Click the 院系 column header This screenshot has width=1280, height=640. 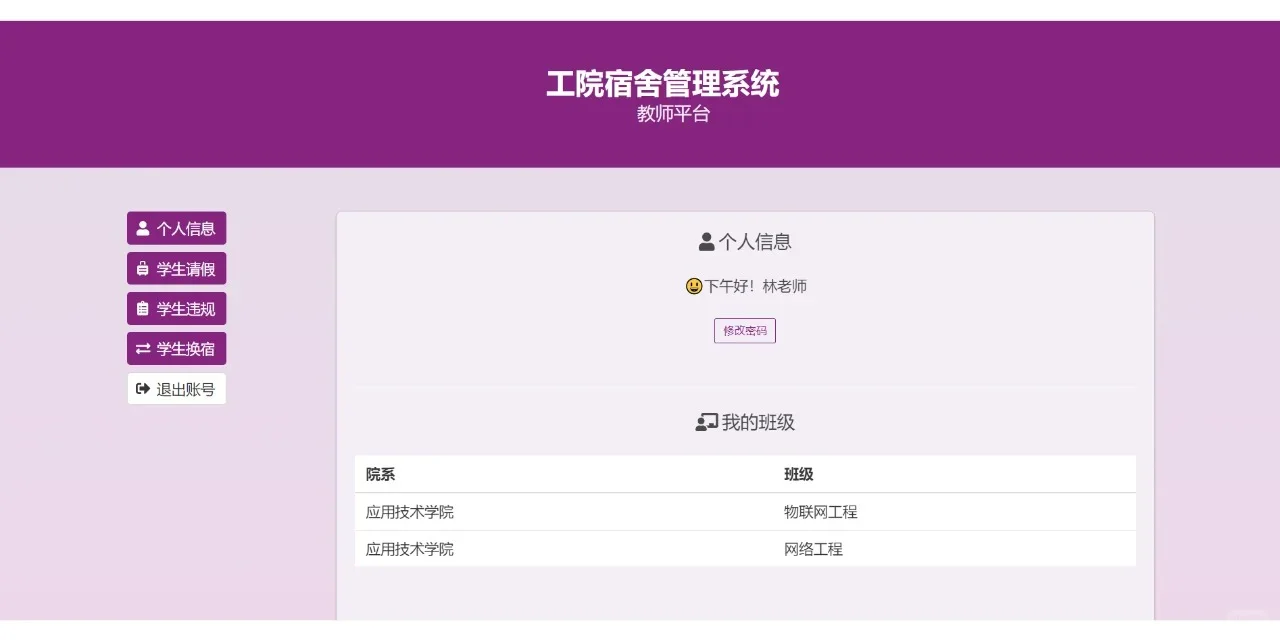pos(378,474)
